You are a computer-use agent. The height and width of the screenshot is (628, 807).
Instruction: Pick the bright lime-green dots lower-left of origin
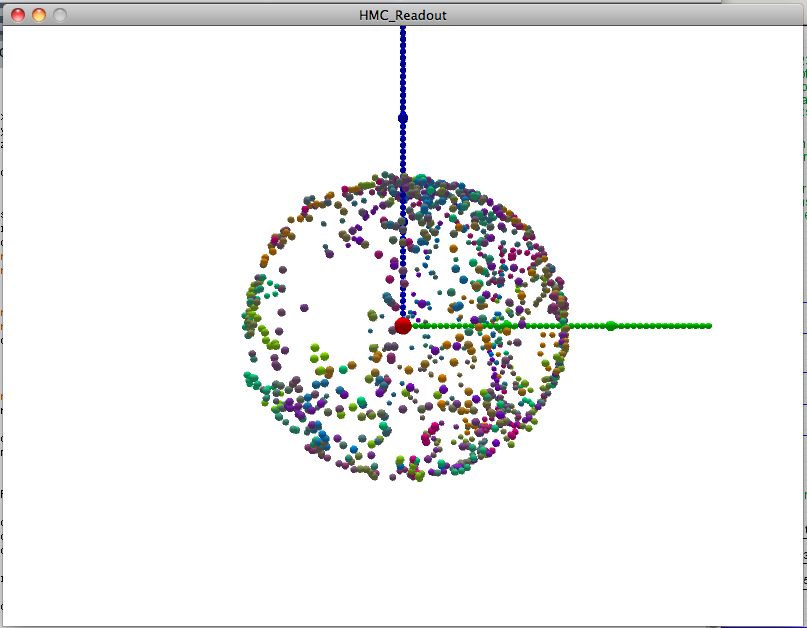click(x=318, y=353)
